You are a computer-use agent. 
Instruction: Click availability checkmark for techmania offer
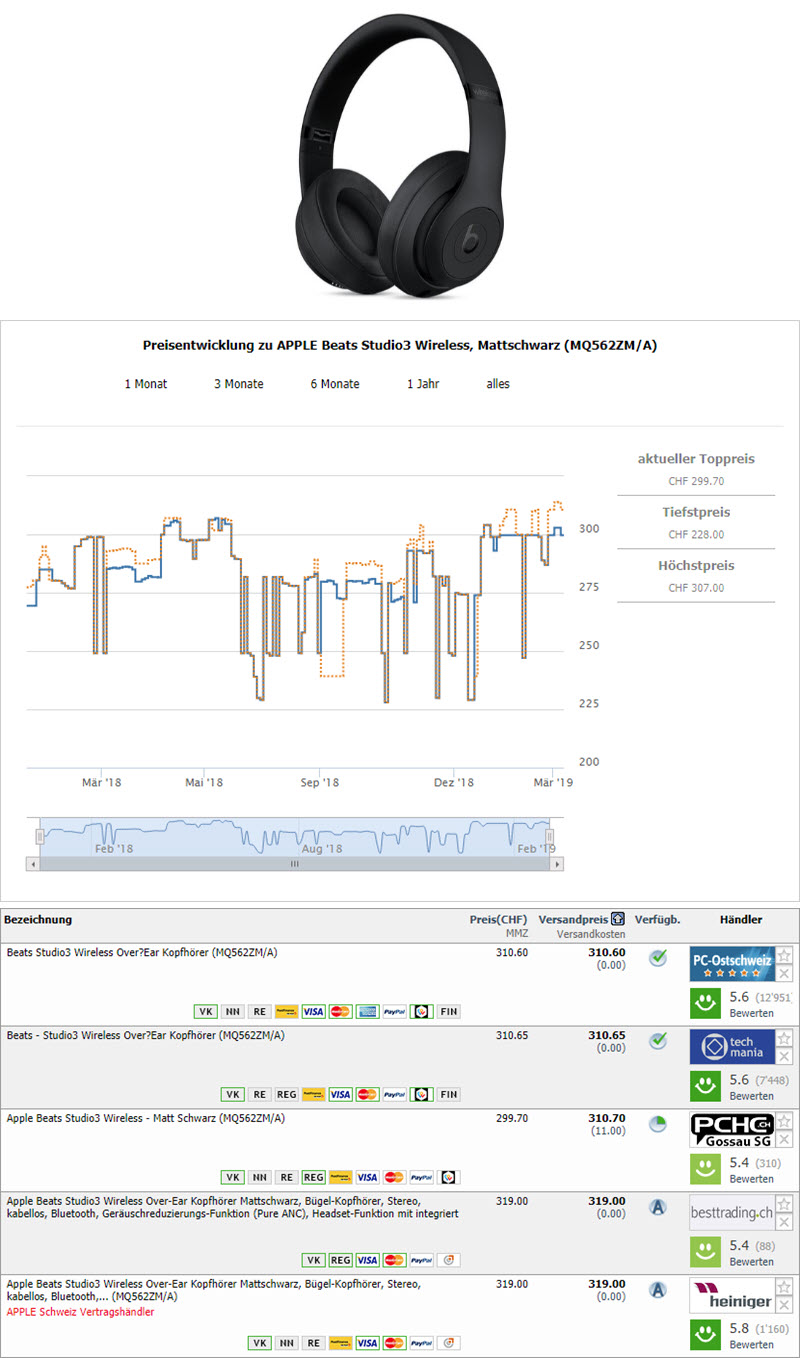click(x=657, y=1041)
